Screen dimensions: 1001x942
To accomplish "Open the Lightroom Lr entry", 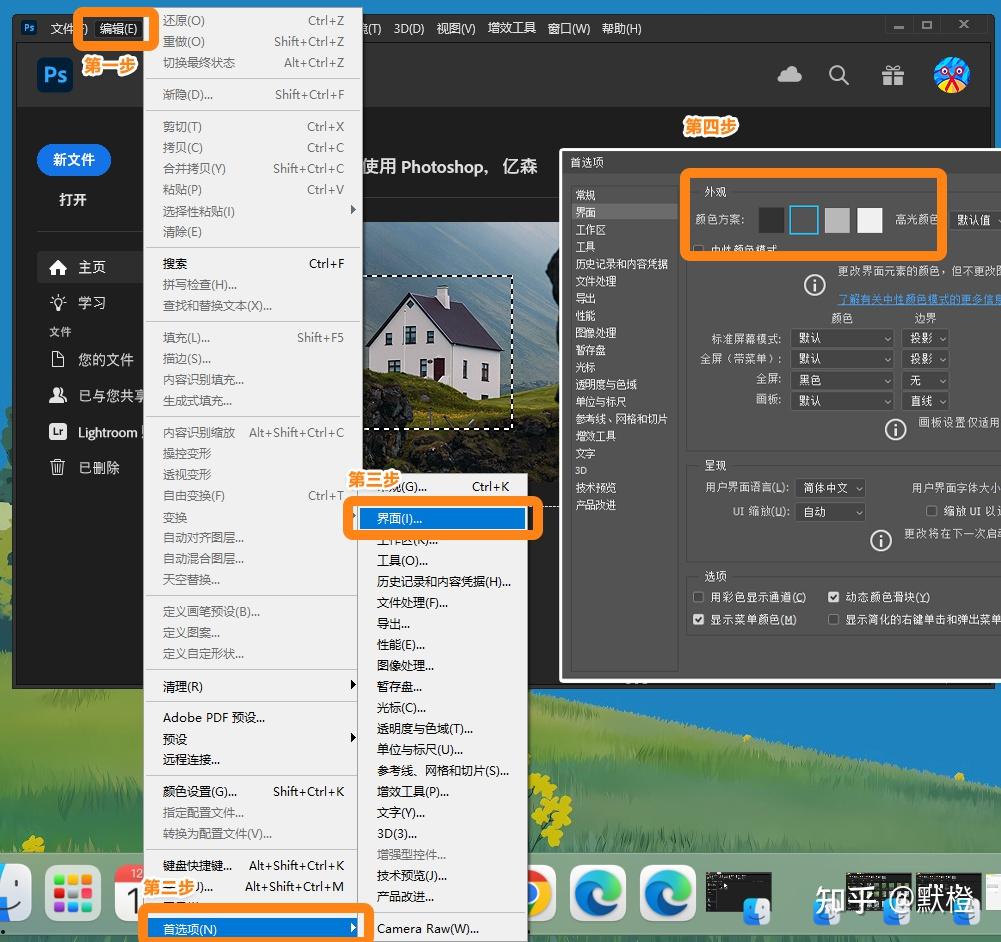I will coord(94,432).
